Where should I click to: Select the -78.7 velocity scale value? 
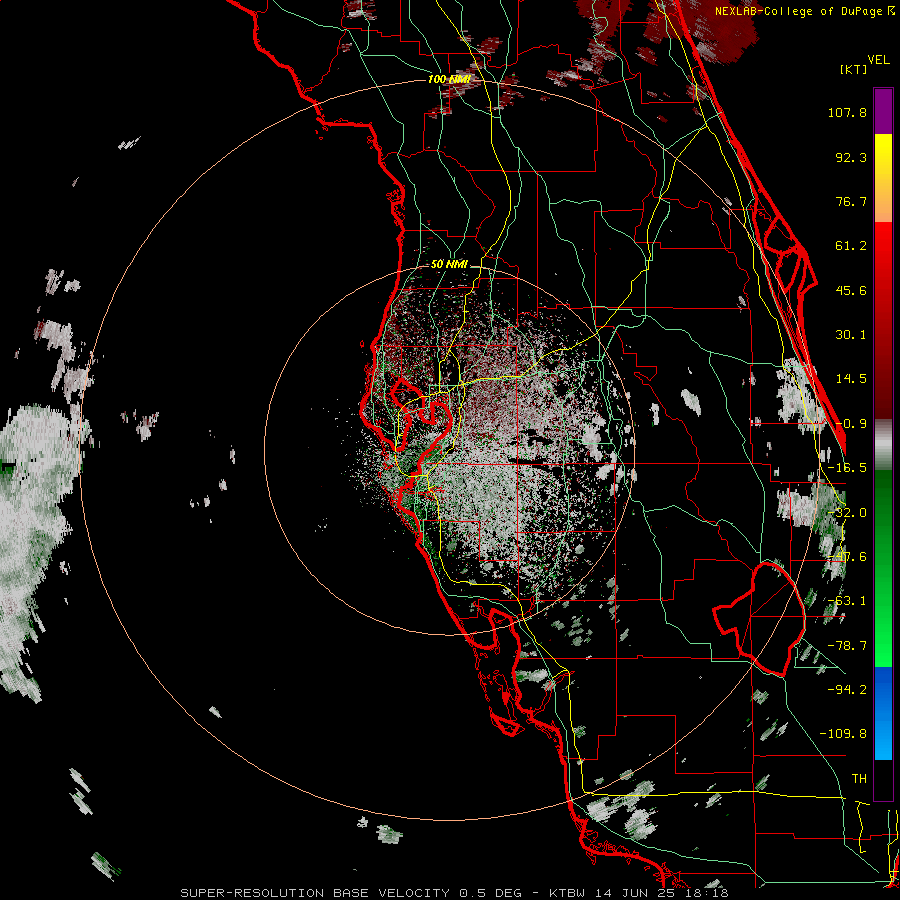coord(847,646)
